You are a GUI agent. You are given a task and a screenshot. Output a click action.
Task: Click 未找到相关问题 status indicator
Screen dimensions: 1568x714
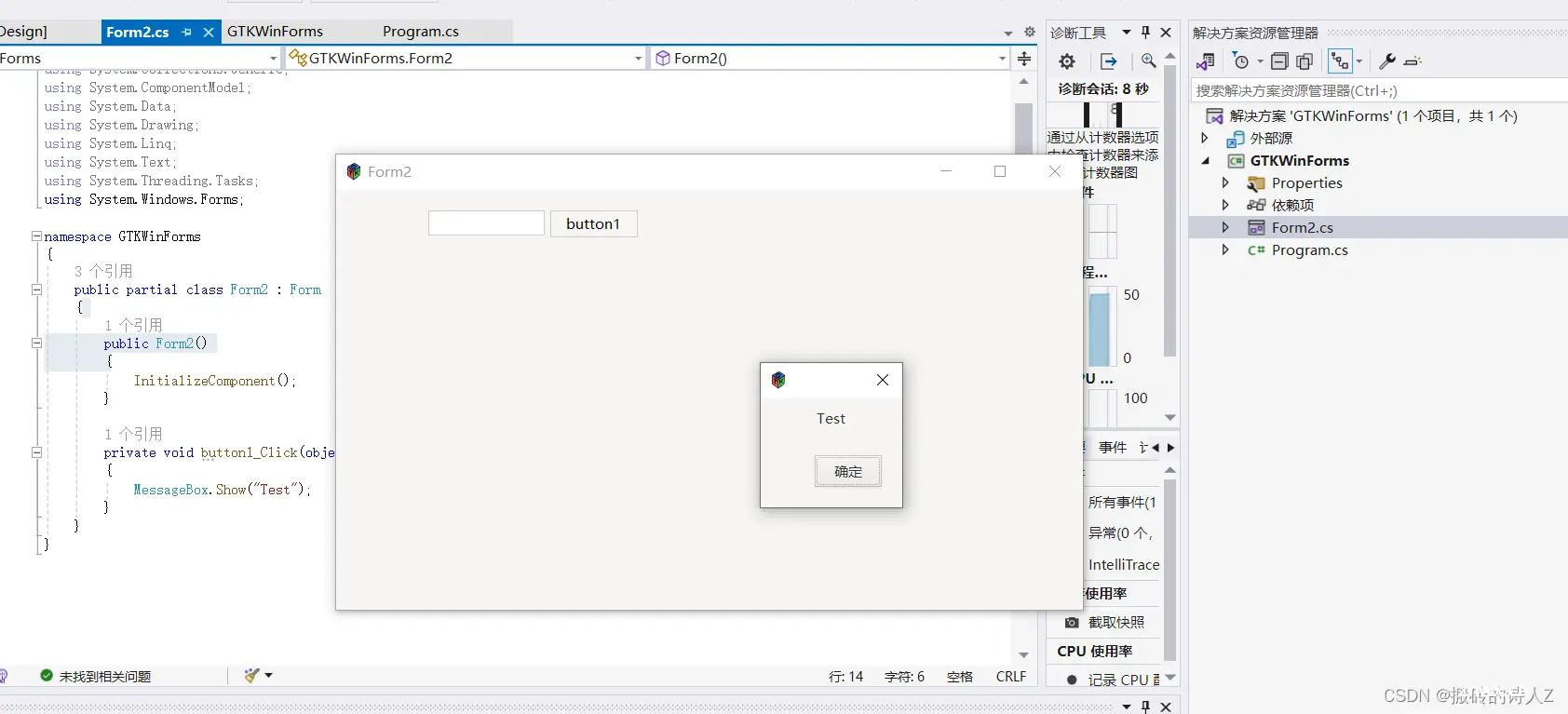tap(95, 676)
